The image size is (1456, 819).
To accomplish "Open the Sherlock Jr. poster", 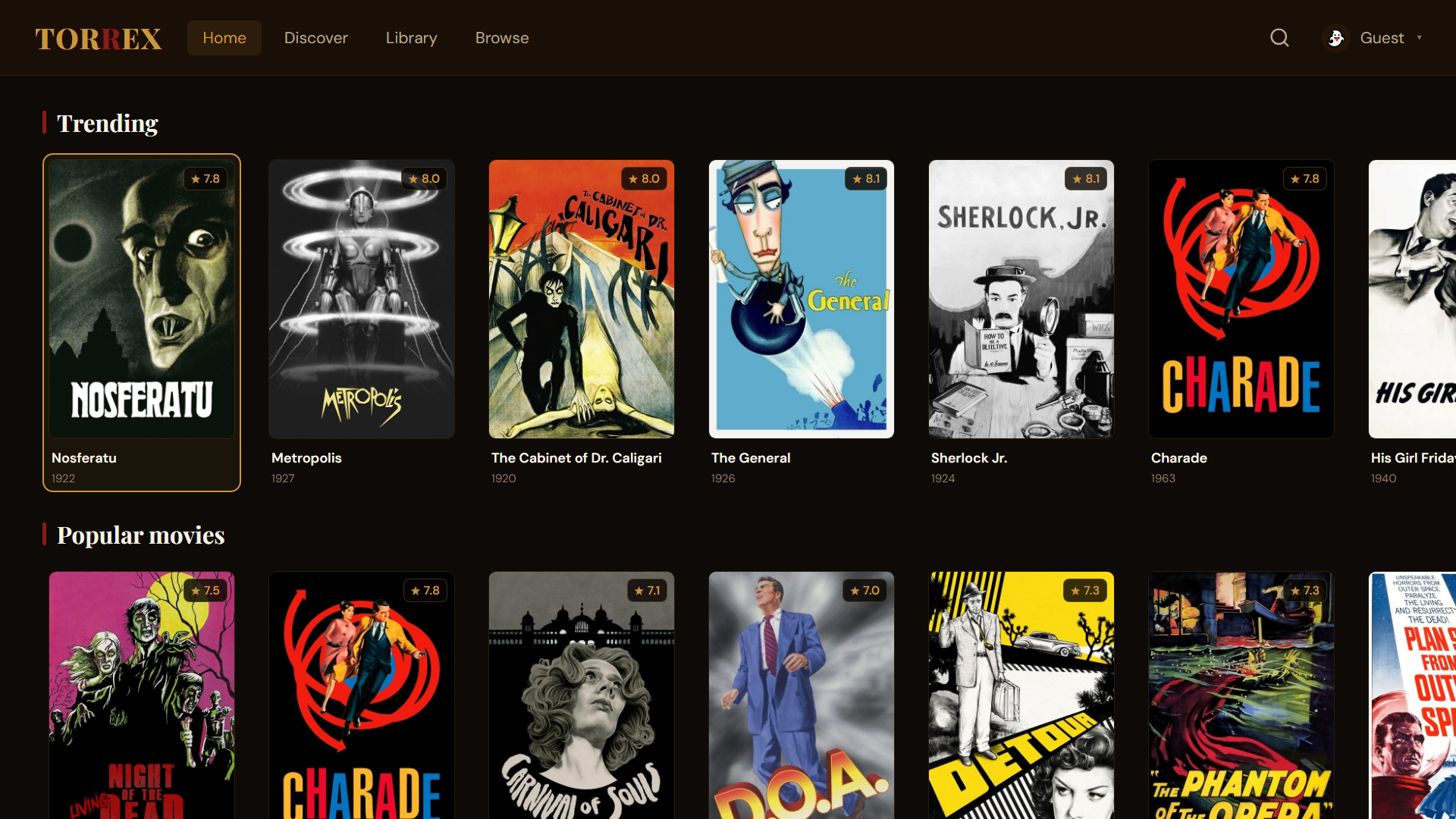I will tap(1021, 299).
